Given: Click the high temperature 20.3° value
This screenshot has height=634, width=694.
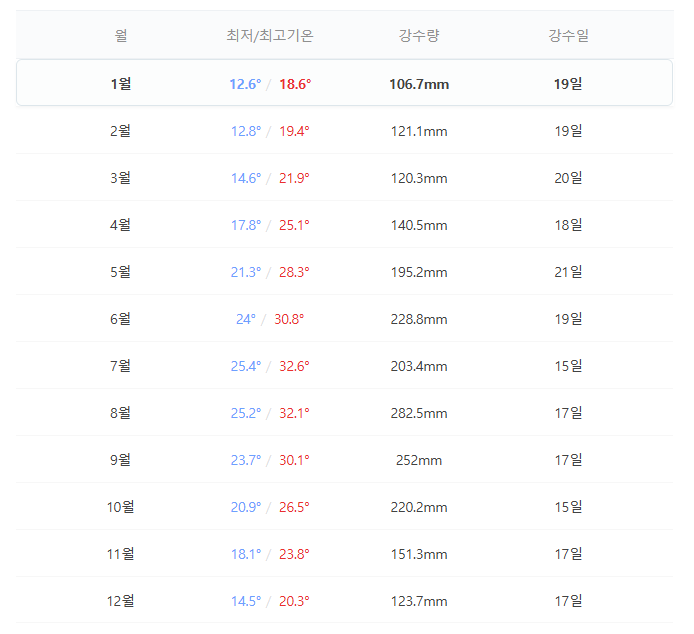Looking at the screenshot, I should [x=294, y=602].
